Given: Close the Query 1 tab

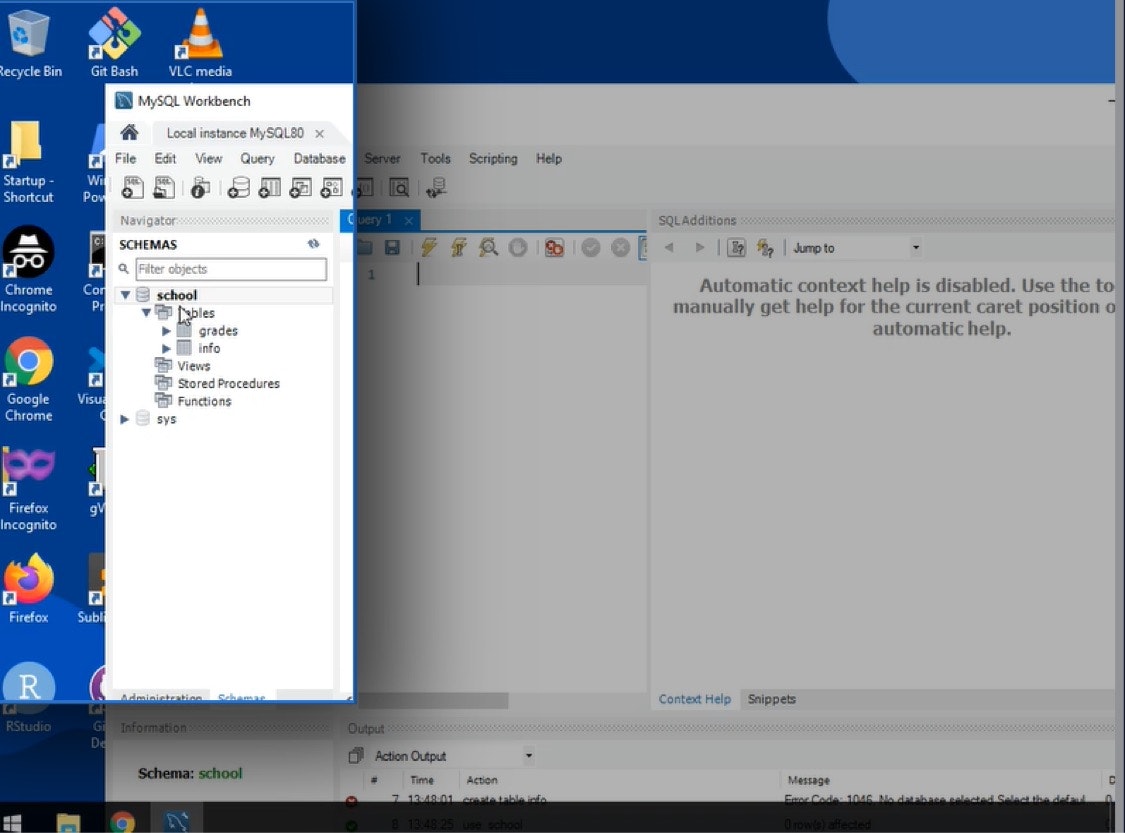Looking at the screenshot, I should pyautogui.click(x=408, y=220).
